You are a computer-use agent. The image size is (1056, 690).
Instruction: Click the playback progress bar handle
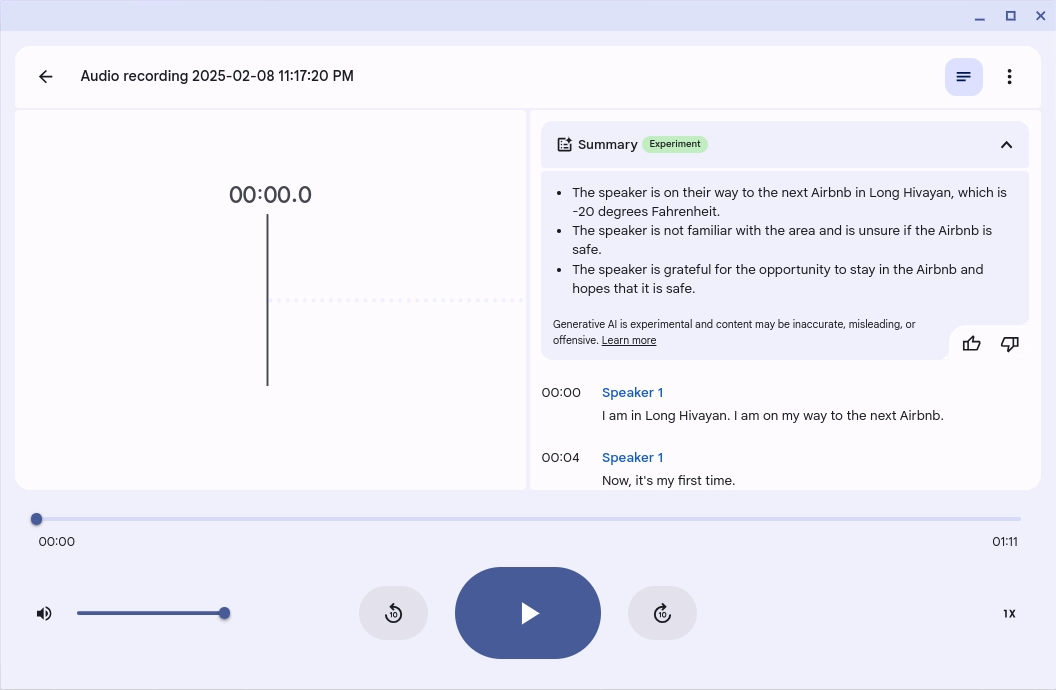(x=37, y=519)
